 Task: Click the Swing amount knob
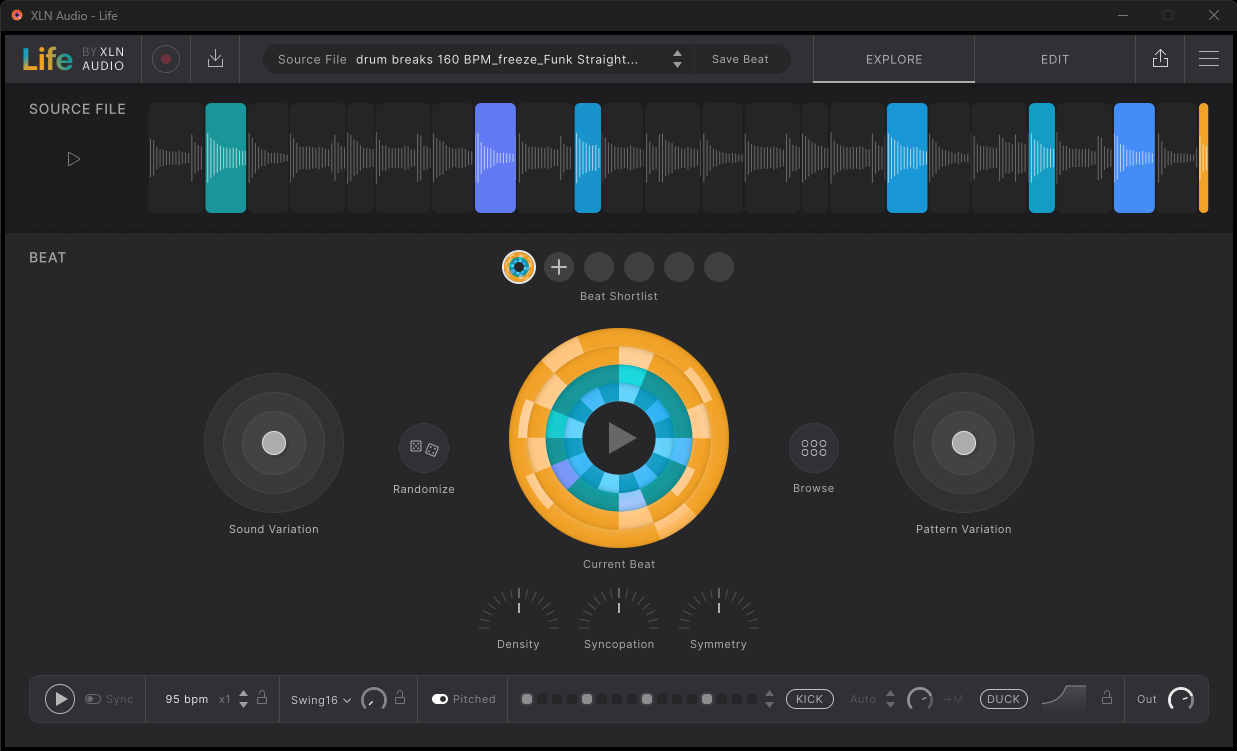click(x=373, y=699)
